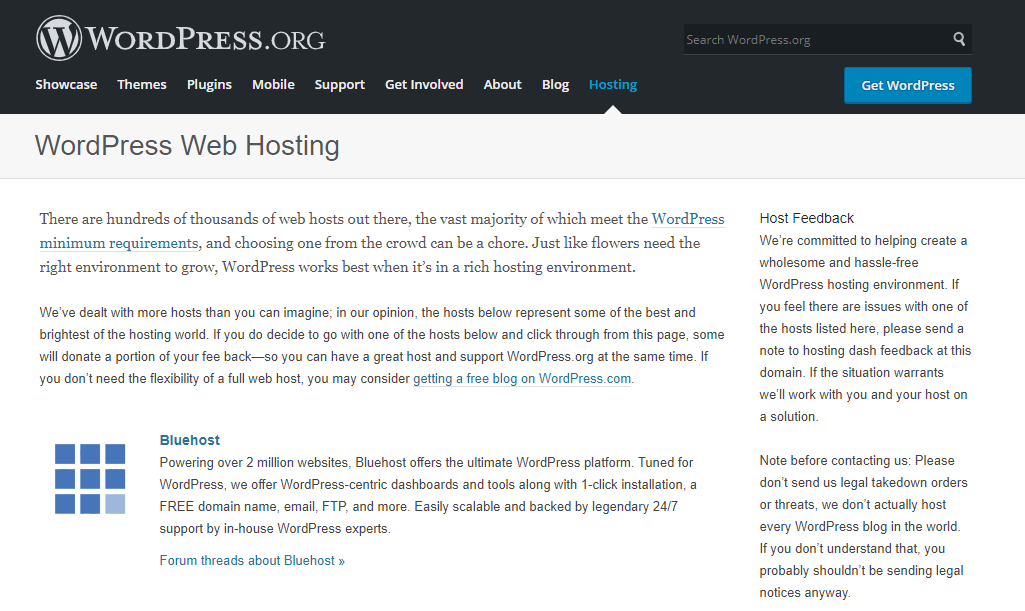
Task: Click the Get WordPress button
Action: coord(907,85)
